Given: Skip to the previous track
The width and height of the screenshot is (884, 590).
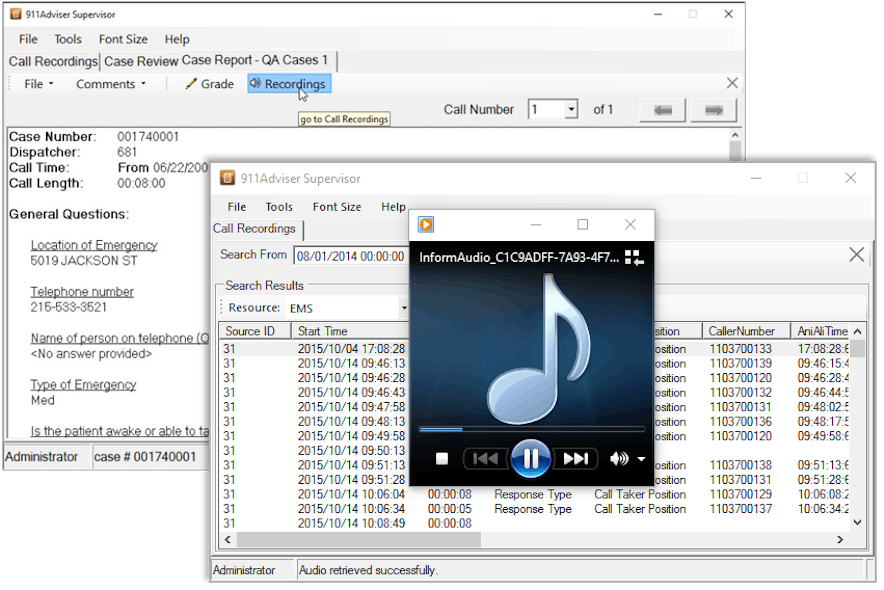Looking at the screenshot, I should (x=486, y=457).
